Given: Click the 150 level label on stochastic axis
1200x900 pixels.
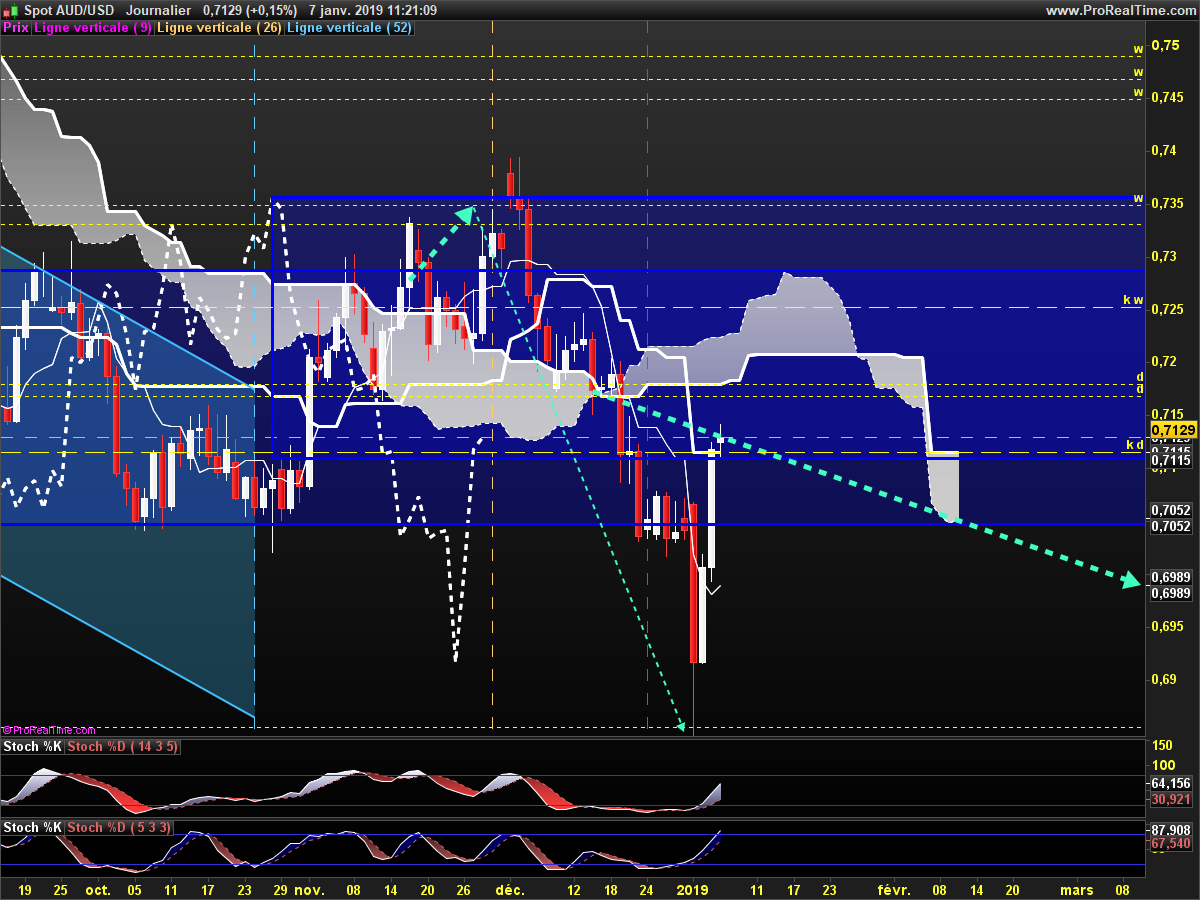Looking at the screenshot, I should pyautogui.click(x=1163, y=746).
